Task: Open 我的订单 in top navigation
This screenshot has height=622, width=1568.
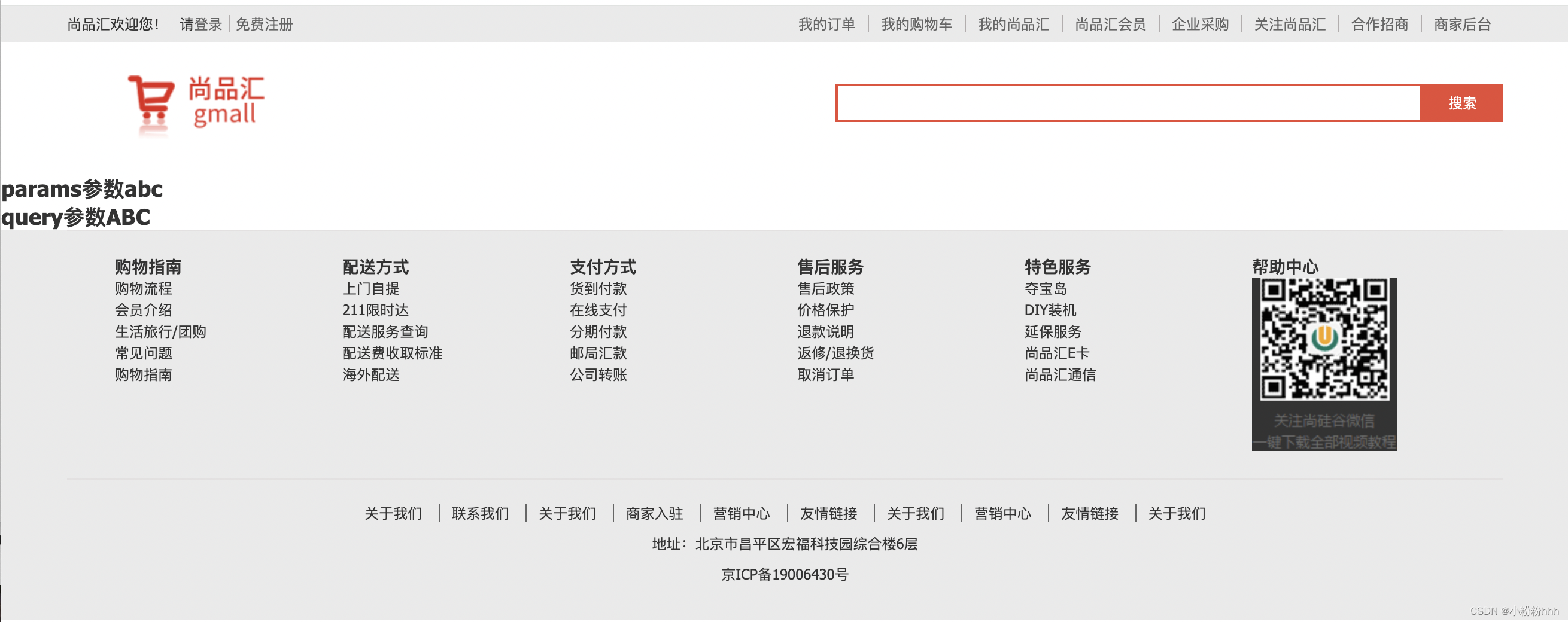Action: point(826,25)
